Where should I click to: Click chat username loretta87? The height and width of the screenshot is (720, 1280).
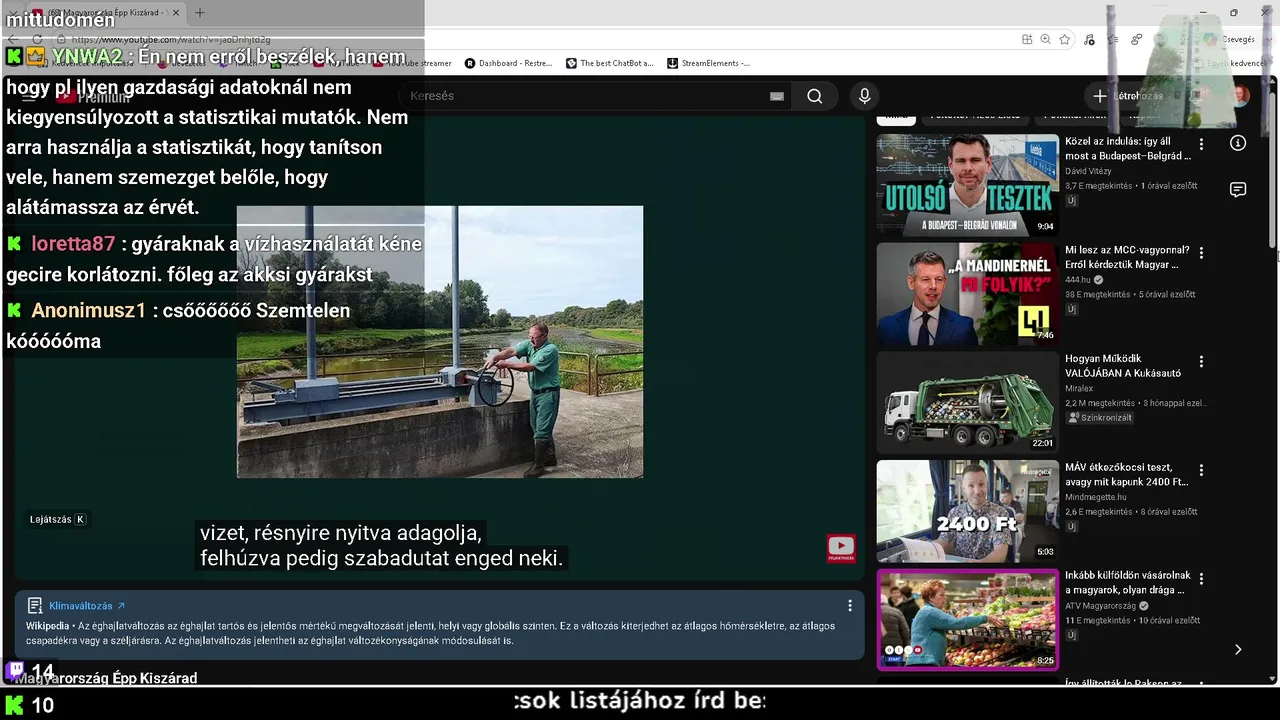click(x=73, y=244)
